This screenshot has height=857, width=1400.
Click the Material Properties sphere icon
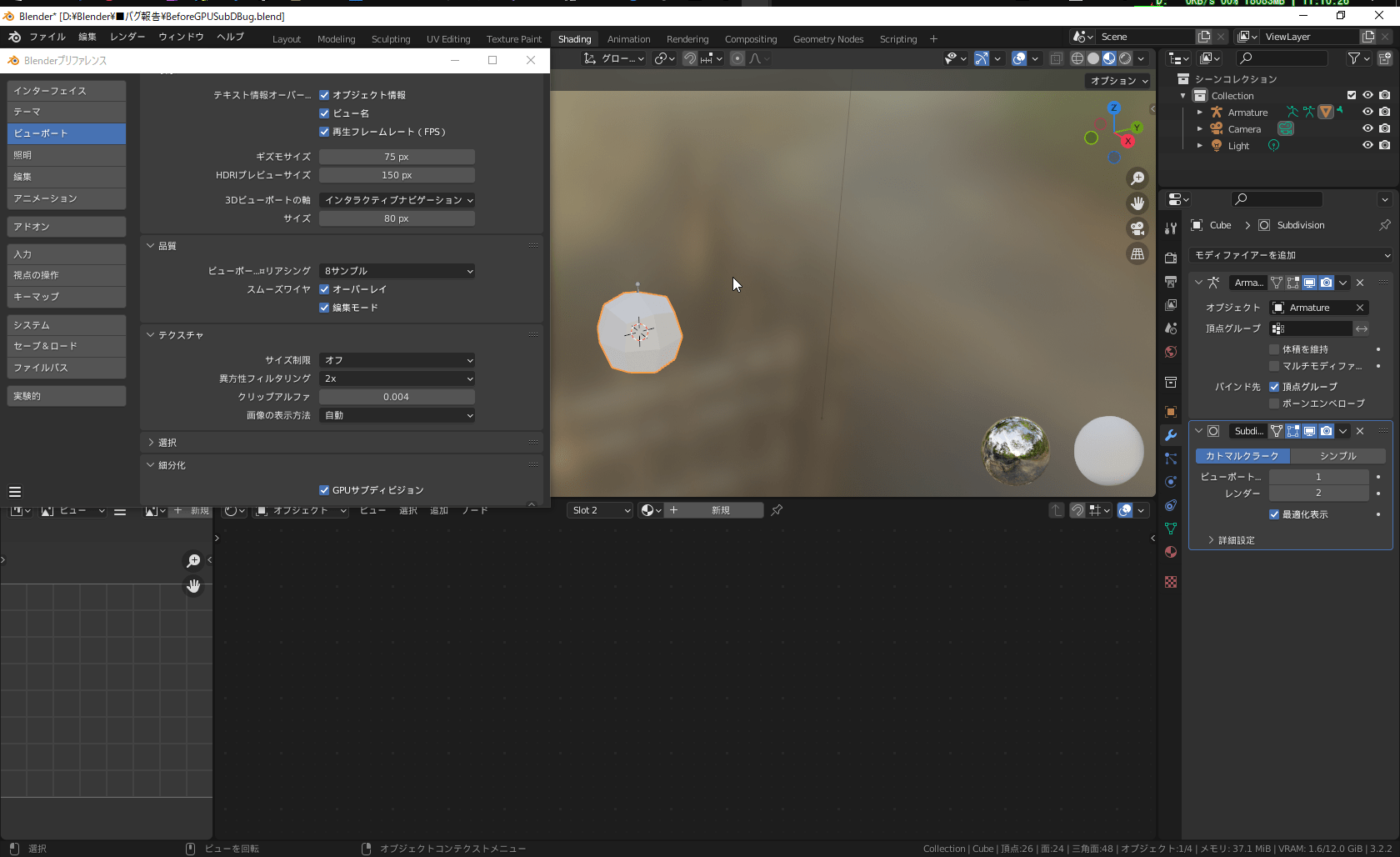(1170, 552)
